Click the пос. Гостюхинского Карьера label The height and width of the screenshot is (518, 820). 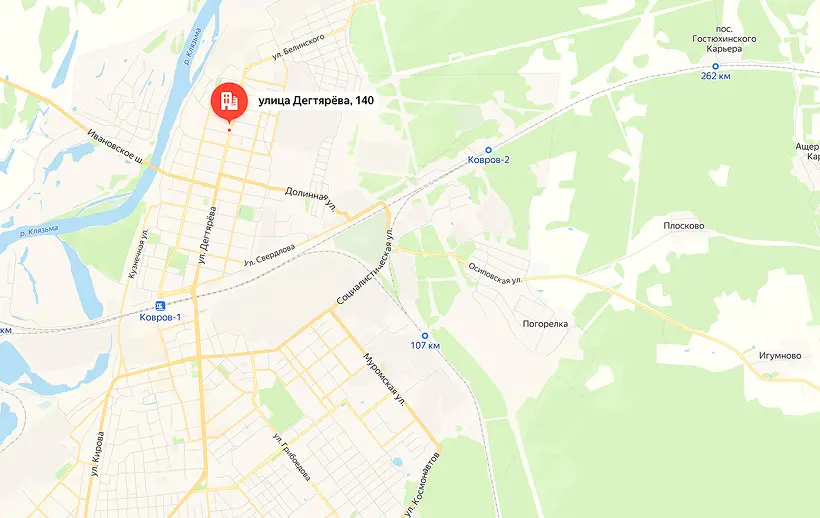click(724, 39)
